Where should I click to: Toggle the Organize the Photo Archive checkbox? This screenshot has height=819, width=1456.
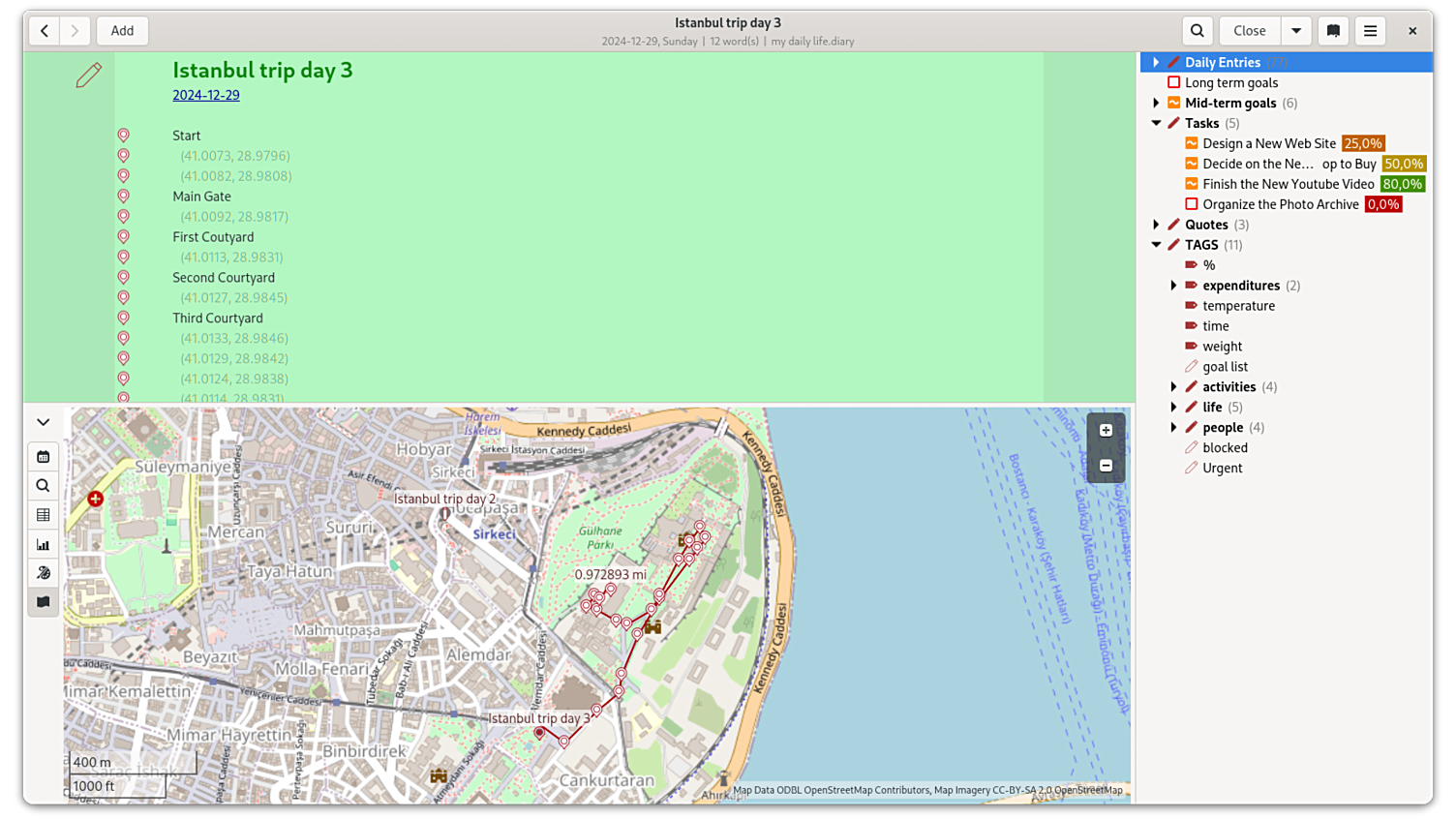(1192, 204)
